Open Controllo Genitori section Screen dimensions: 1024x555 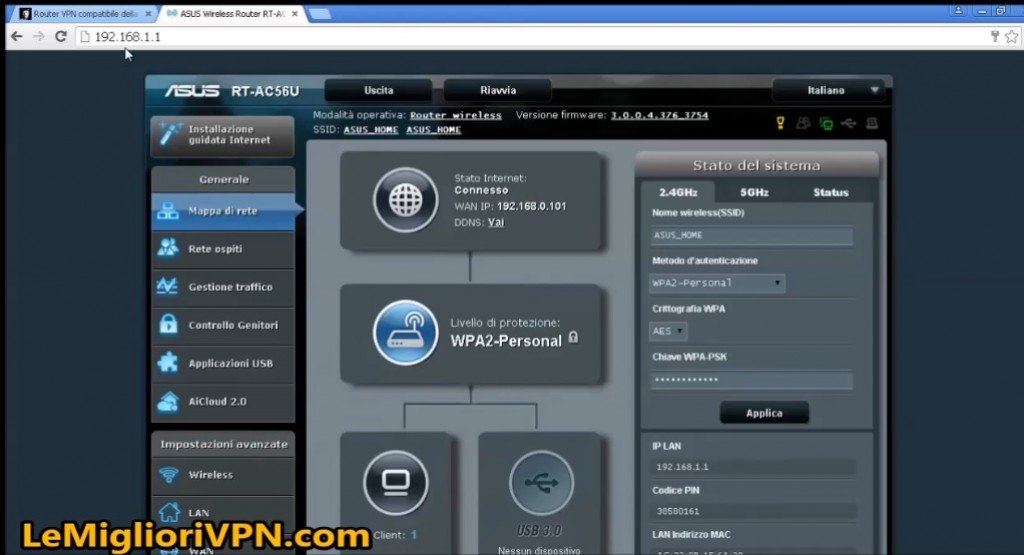[x=223, y=325]
